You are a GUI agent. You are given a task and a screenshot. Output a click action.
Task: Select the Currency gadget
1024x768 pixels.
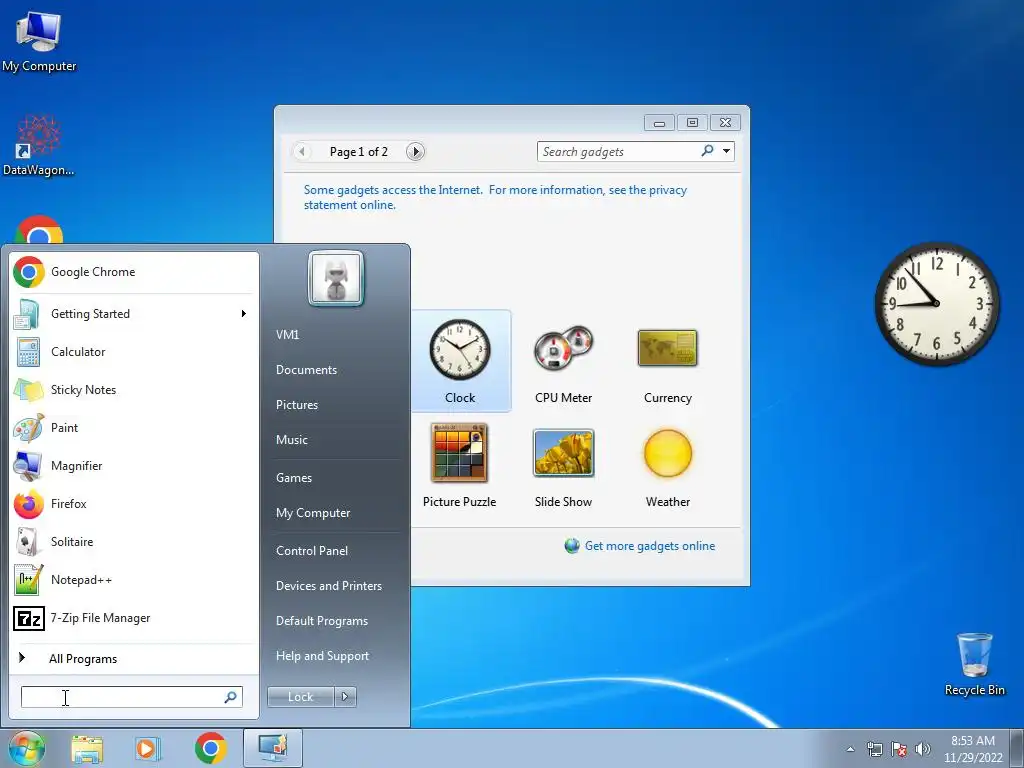click(x=667, y=364)
